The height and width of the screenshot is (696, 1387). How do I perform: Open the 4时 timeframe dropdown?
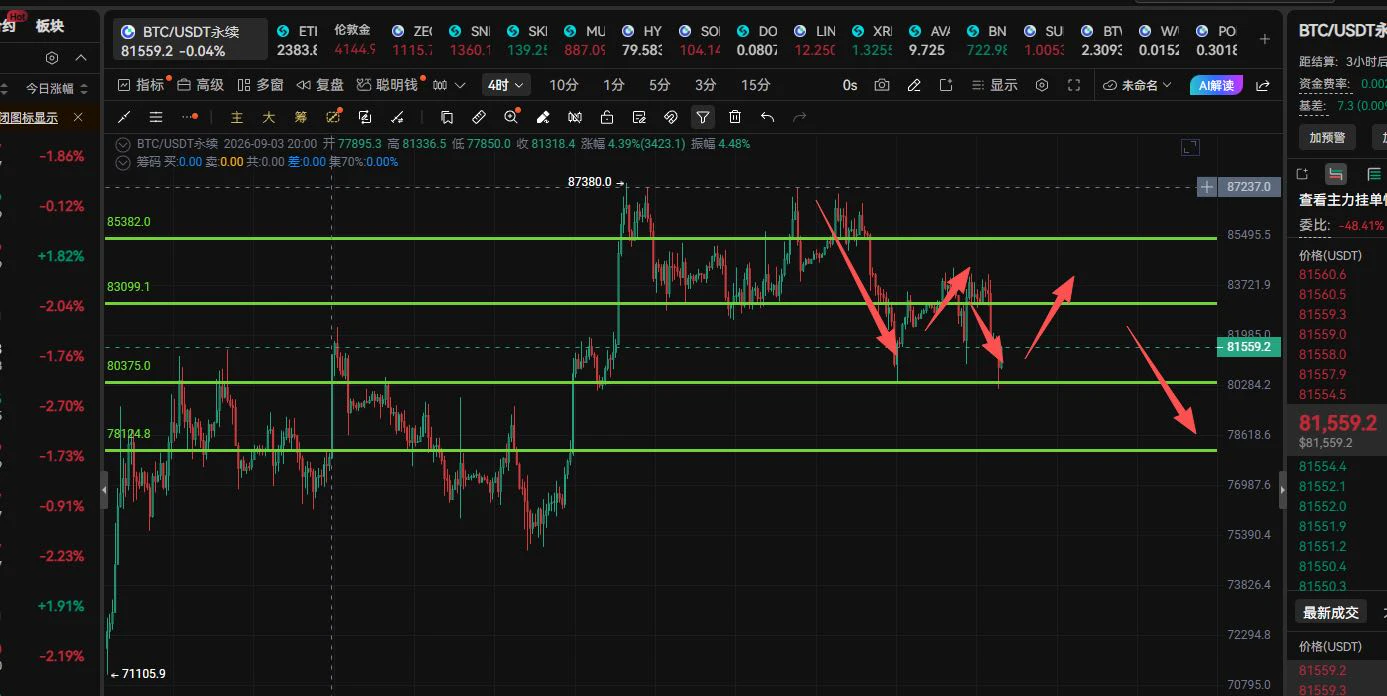coord(506,85)
